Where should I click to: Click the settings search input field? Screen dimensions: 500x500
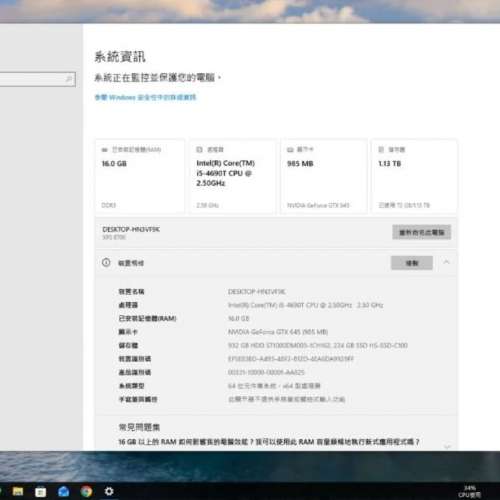(37, 79)
